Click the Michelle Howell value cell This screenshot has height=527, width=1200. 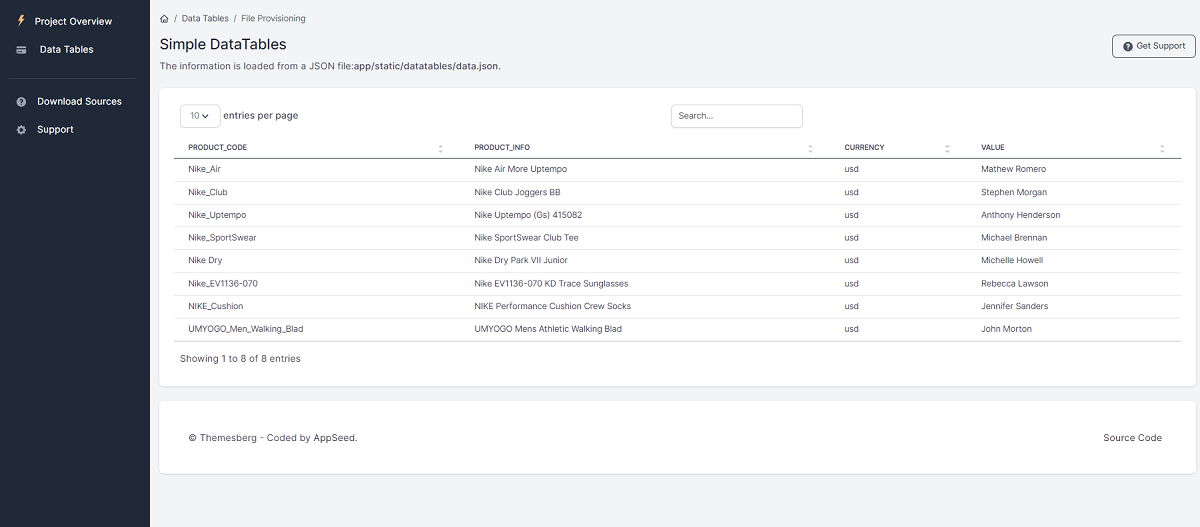coord(1012,260)
